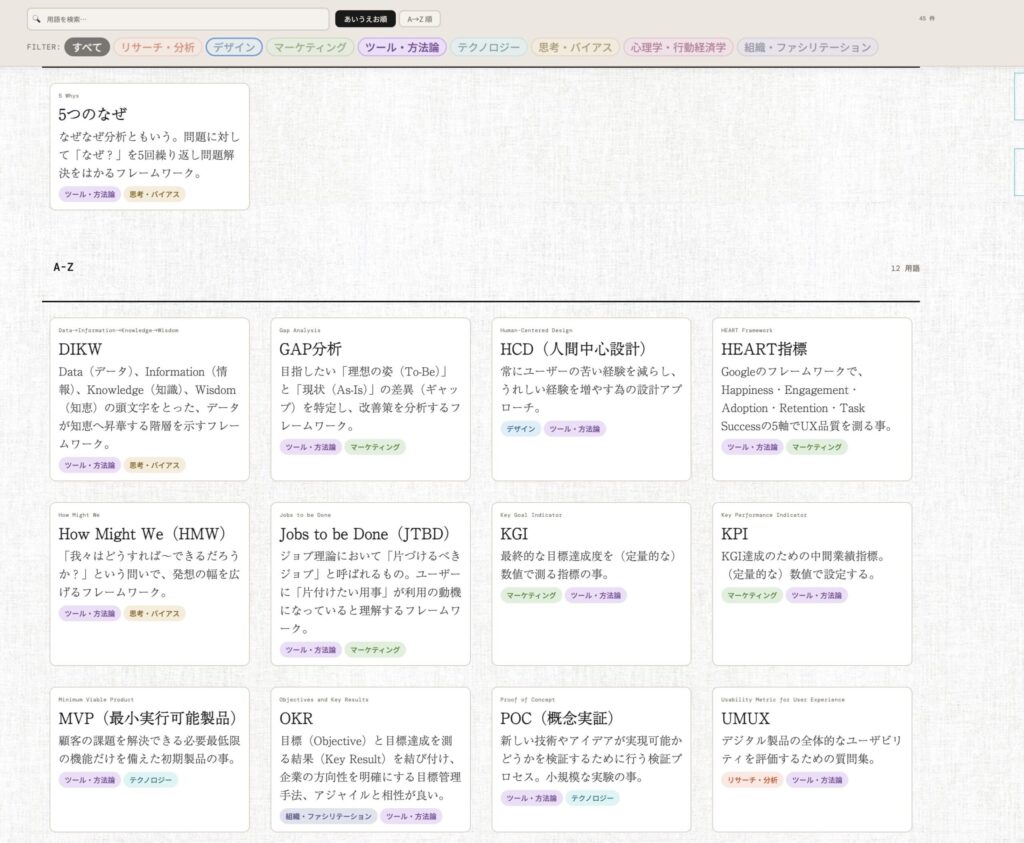Click the GAP分析 card heading
The image size is (1024, 843).
310,349
